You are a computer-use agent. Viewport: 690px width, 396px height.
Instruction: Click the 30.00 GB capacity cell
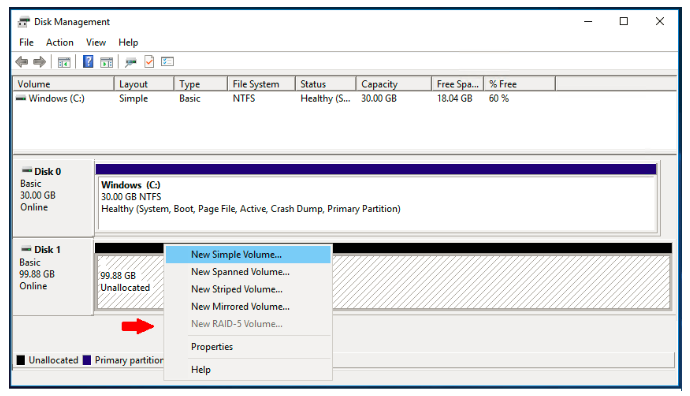[379, 98]
